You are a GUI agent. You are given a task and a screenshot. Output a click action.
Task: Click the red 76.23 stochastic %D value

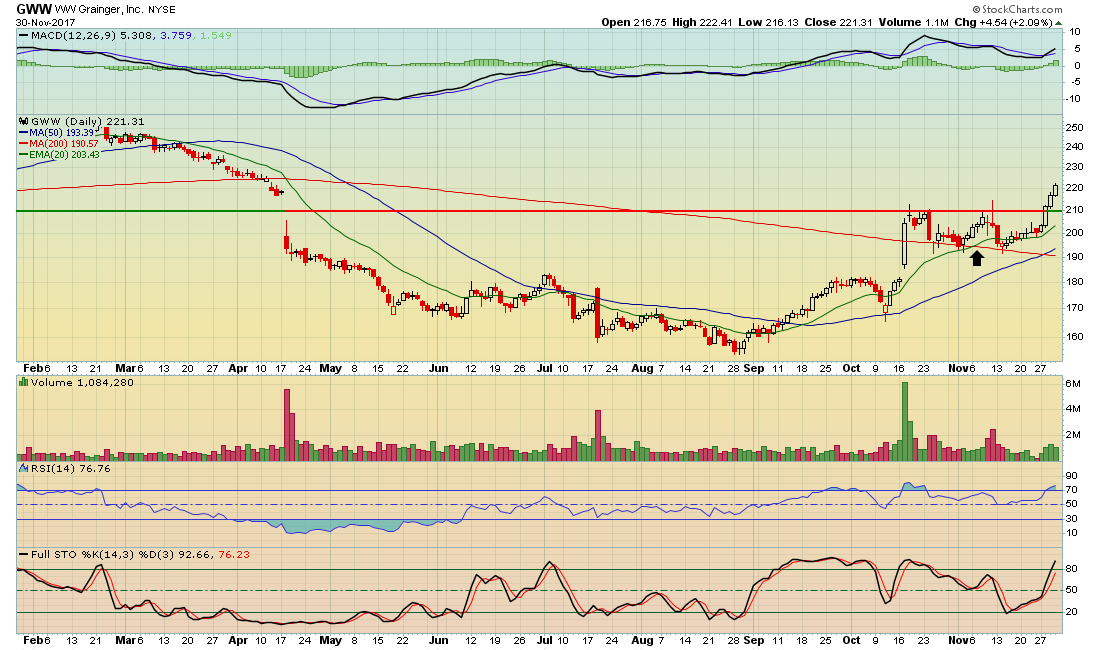(234, 554)
